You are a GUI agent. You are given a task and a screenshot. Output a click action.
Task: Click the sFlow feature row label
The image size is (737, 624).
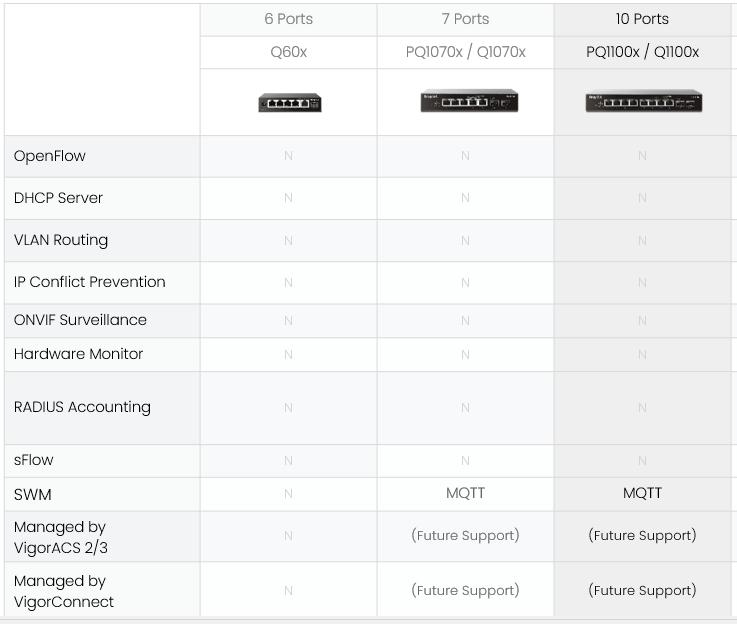(x=34, y=460)
